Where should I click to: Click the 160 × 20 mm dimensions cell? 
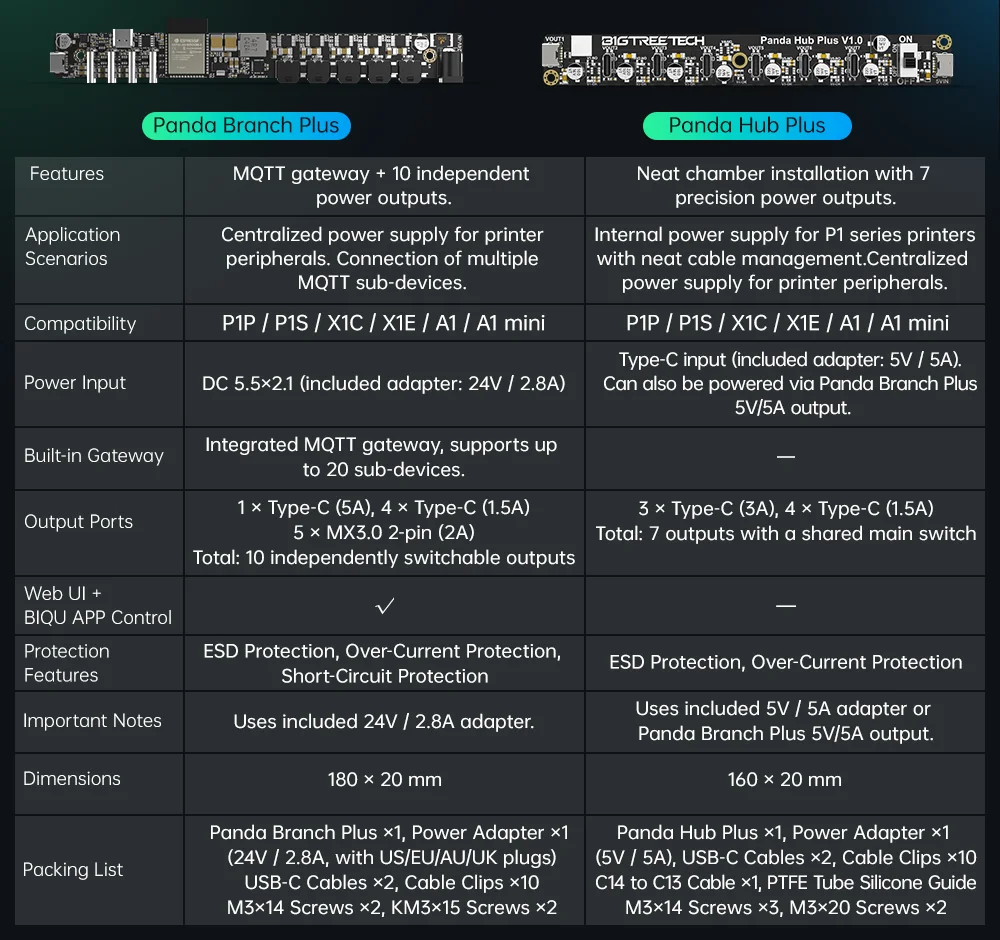pyautogui.click(x=785, y=780)
